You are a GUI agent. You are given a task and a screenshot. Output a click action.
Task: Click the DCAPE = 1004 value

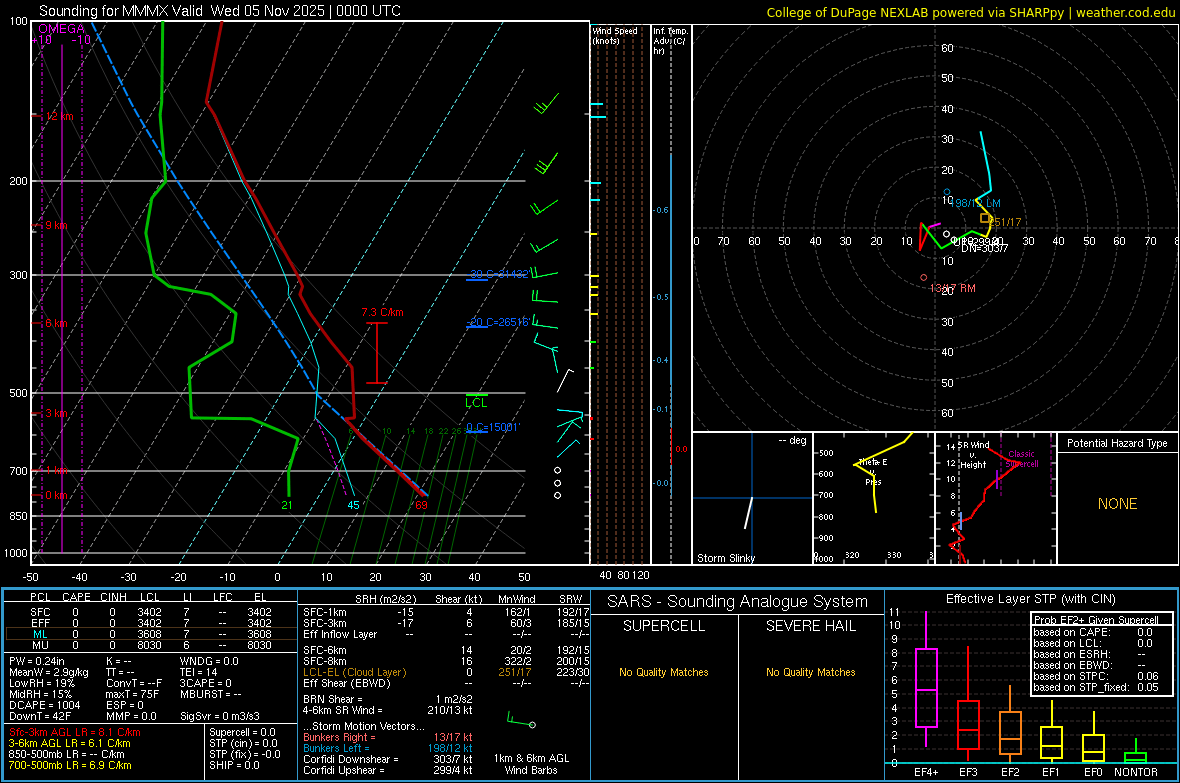(x=44, y=705)
